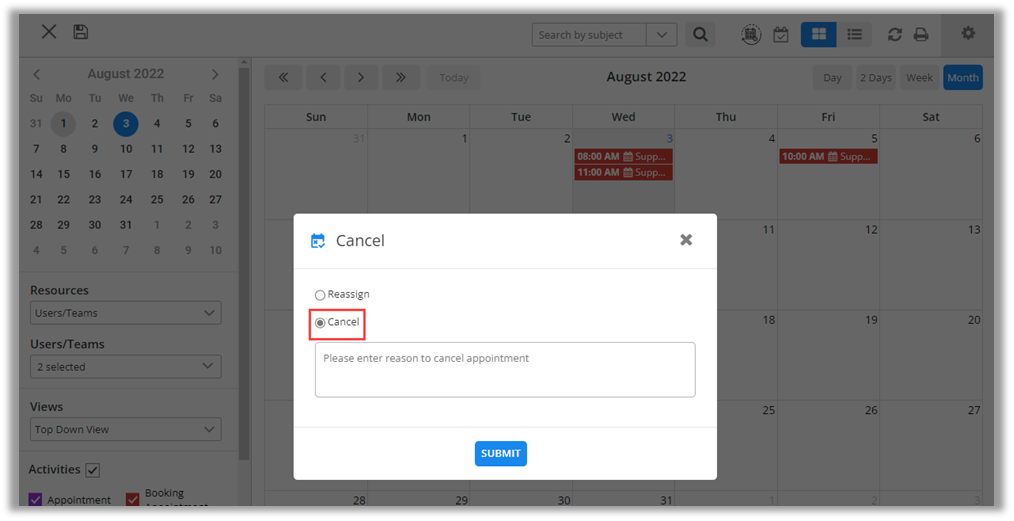Screen dimensions: 1014x521
Task: Click the Today button
Action: coord(454,78)
